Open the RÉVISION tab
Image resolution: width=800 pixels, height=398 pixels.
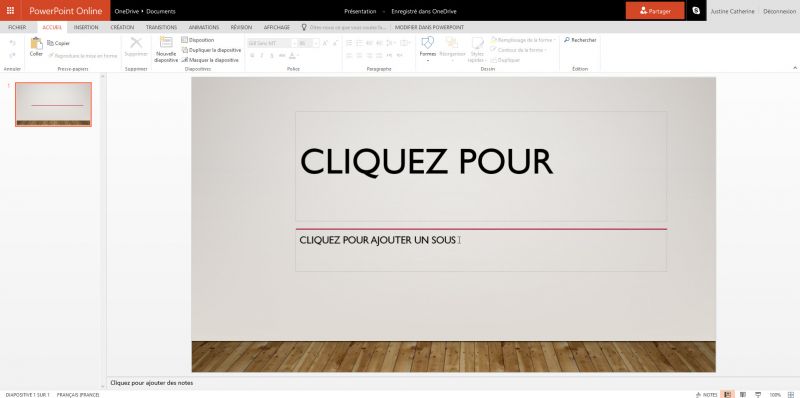pos(241,28)
